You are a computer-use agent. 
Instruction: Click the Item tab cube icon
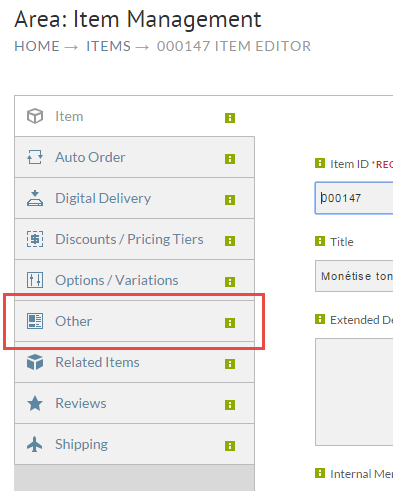coord(35,116)
